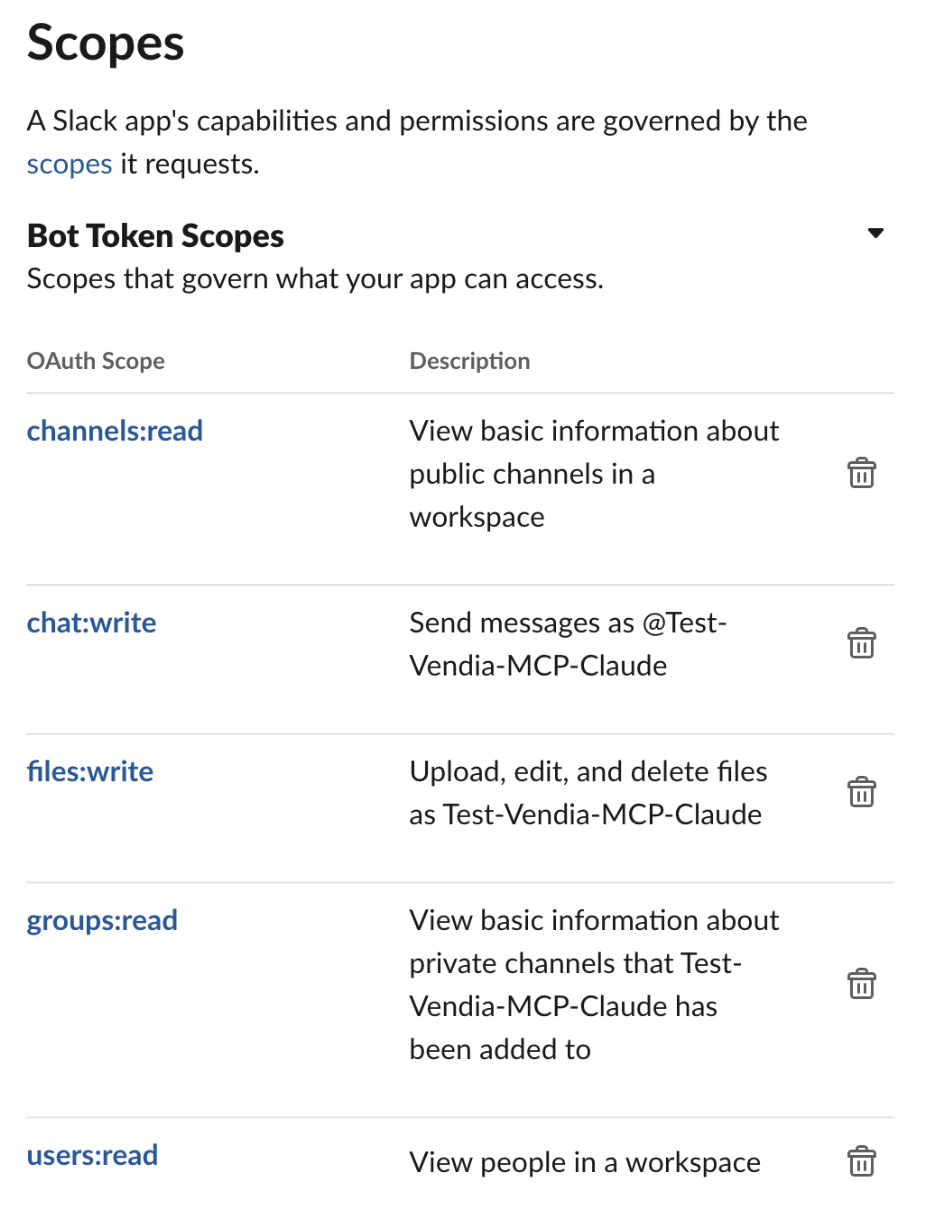Click the 'Bot Token Scopes' heading
The height and width of the screenshot is (1228, 928).
click(x=155, y=236)
